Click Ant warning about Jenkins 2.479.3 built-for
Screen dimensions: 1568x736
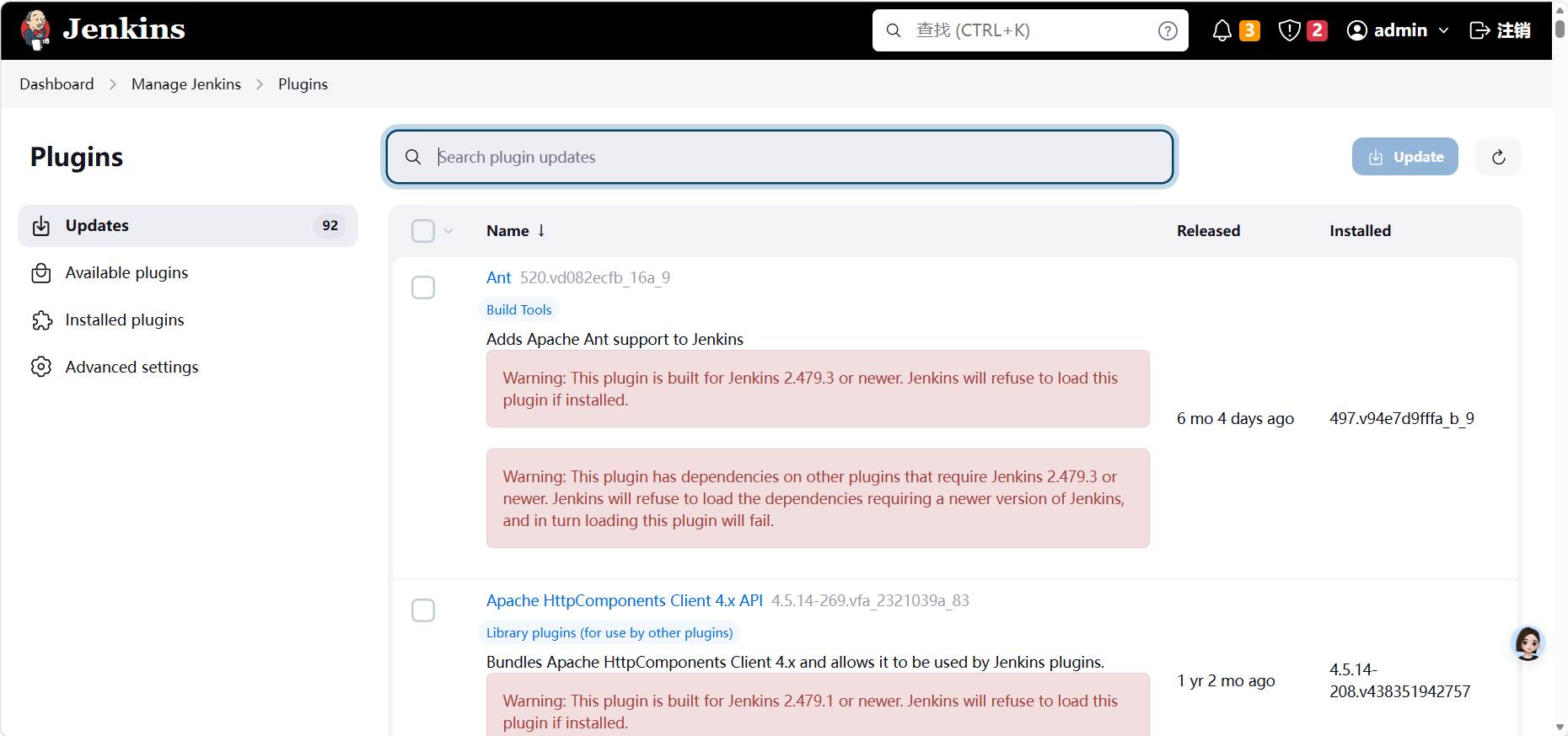[818, 389]
